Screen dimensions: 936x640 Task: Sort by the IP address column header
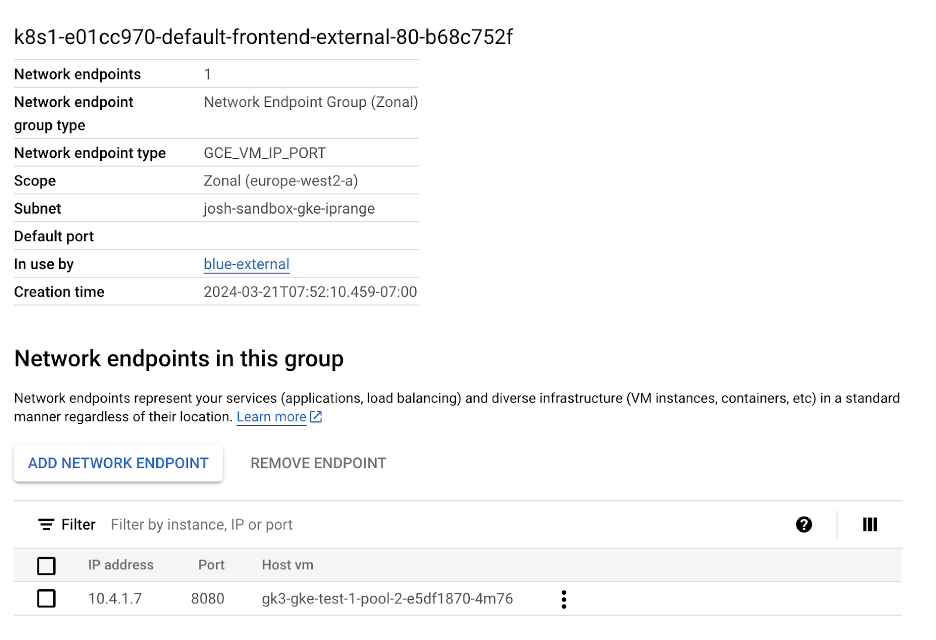121,565
